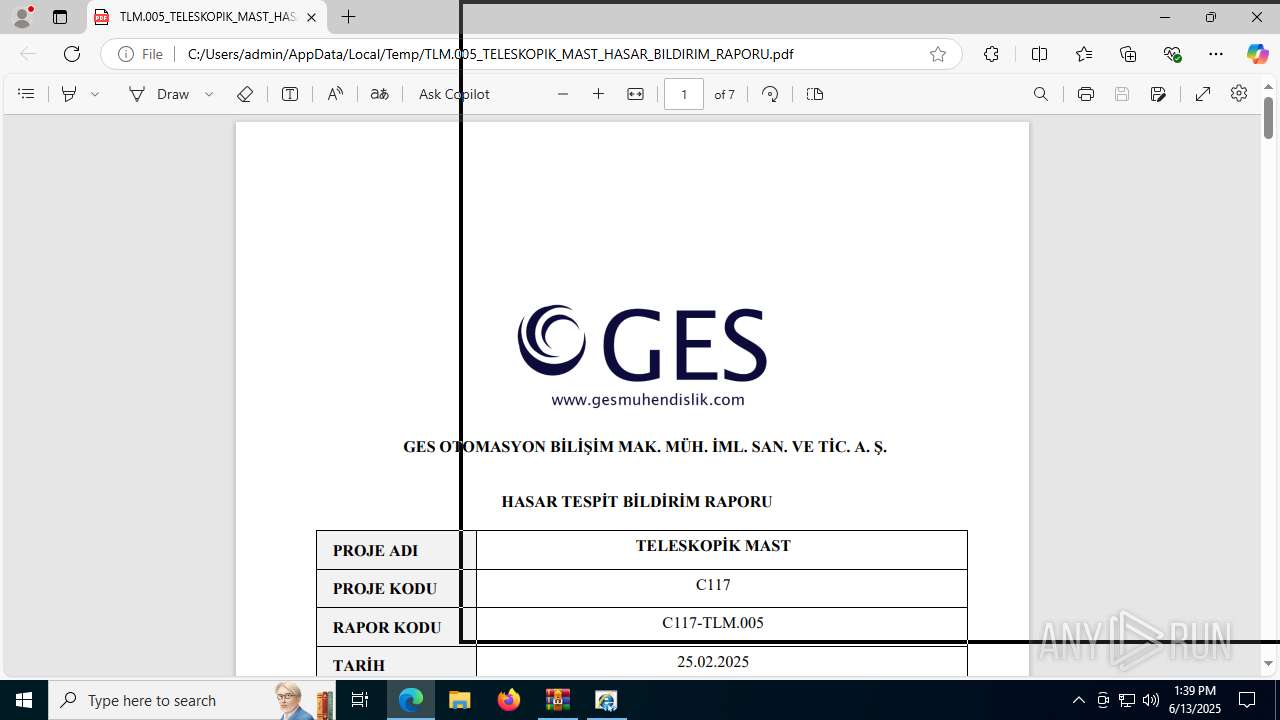Click the vertical scrollbar thumb

tap(1268, 118)
